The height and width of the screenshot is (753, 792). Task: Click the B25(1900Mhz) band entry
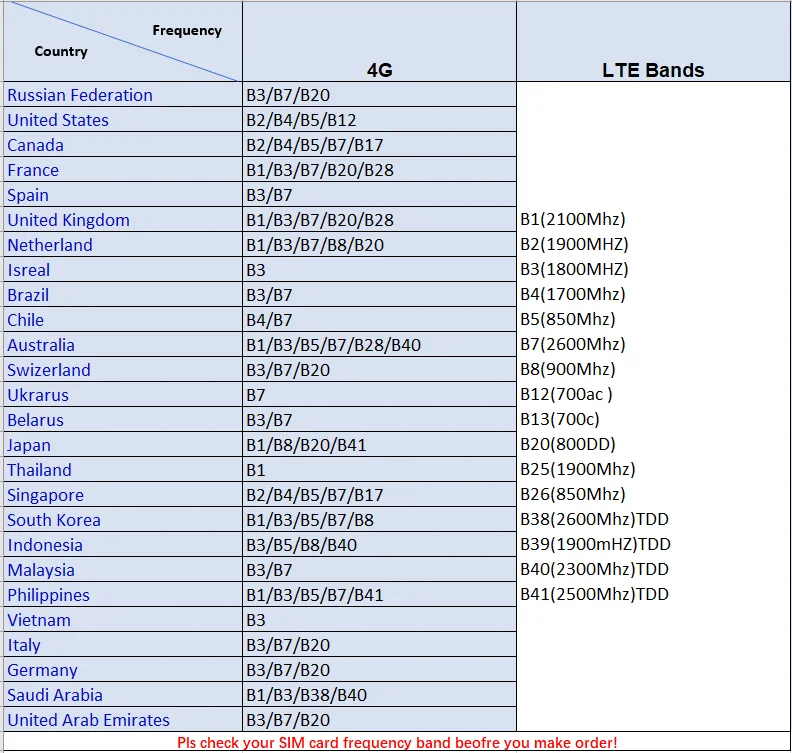(x=578, y=469)
